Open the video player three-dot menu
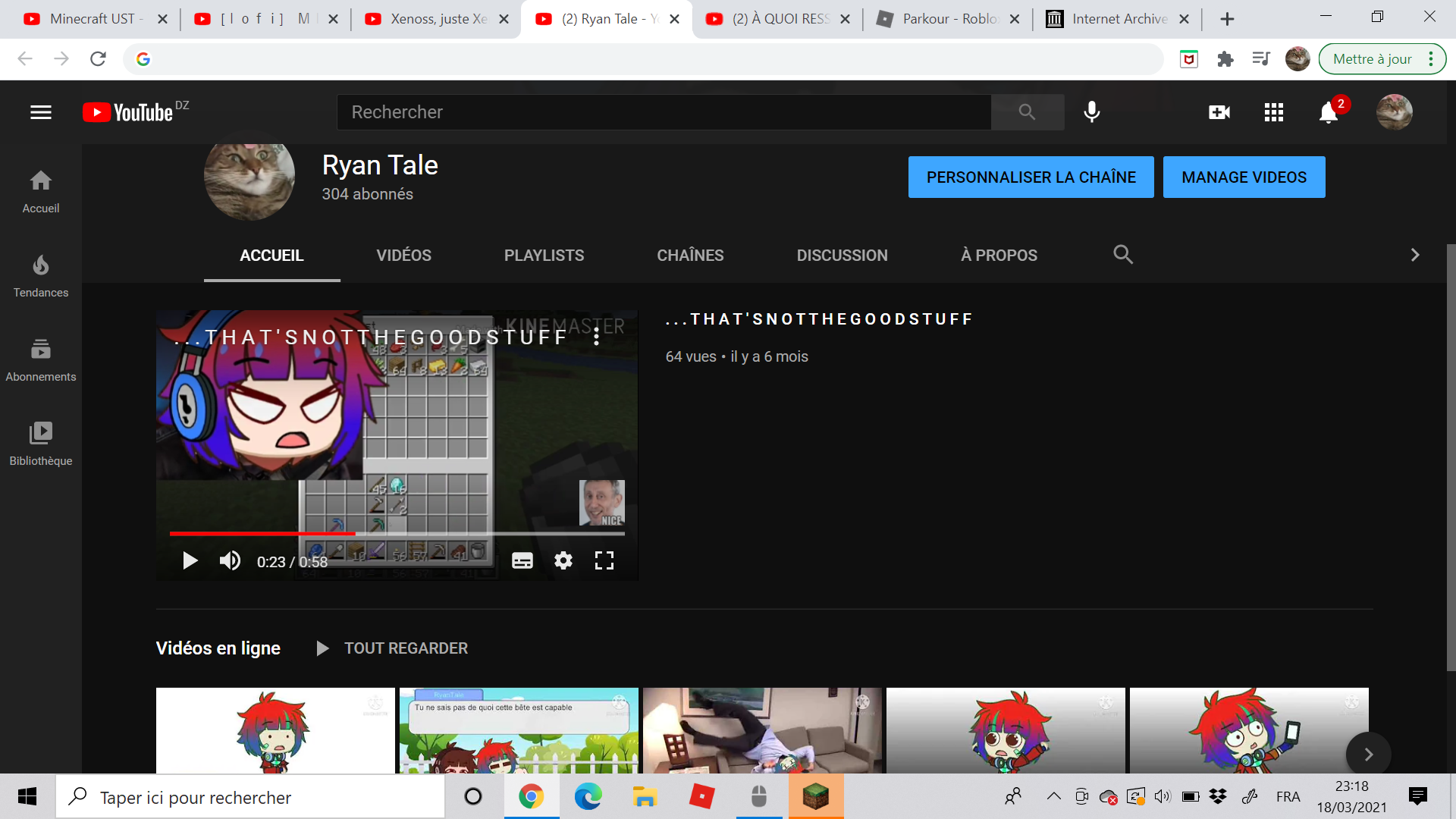Image resolution: width=1456 pixels, height=819 pixels. tap(597, 336)
